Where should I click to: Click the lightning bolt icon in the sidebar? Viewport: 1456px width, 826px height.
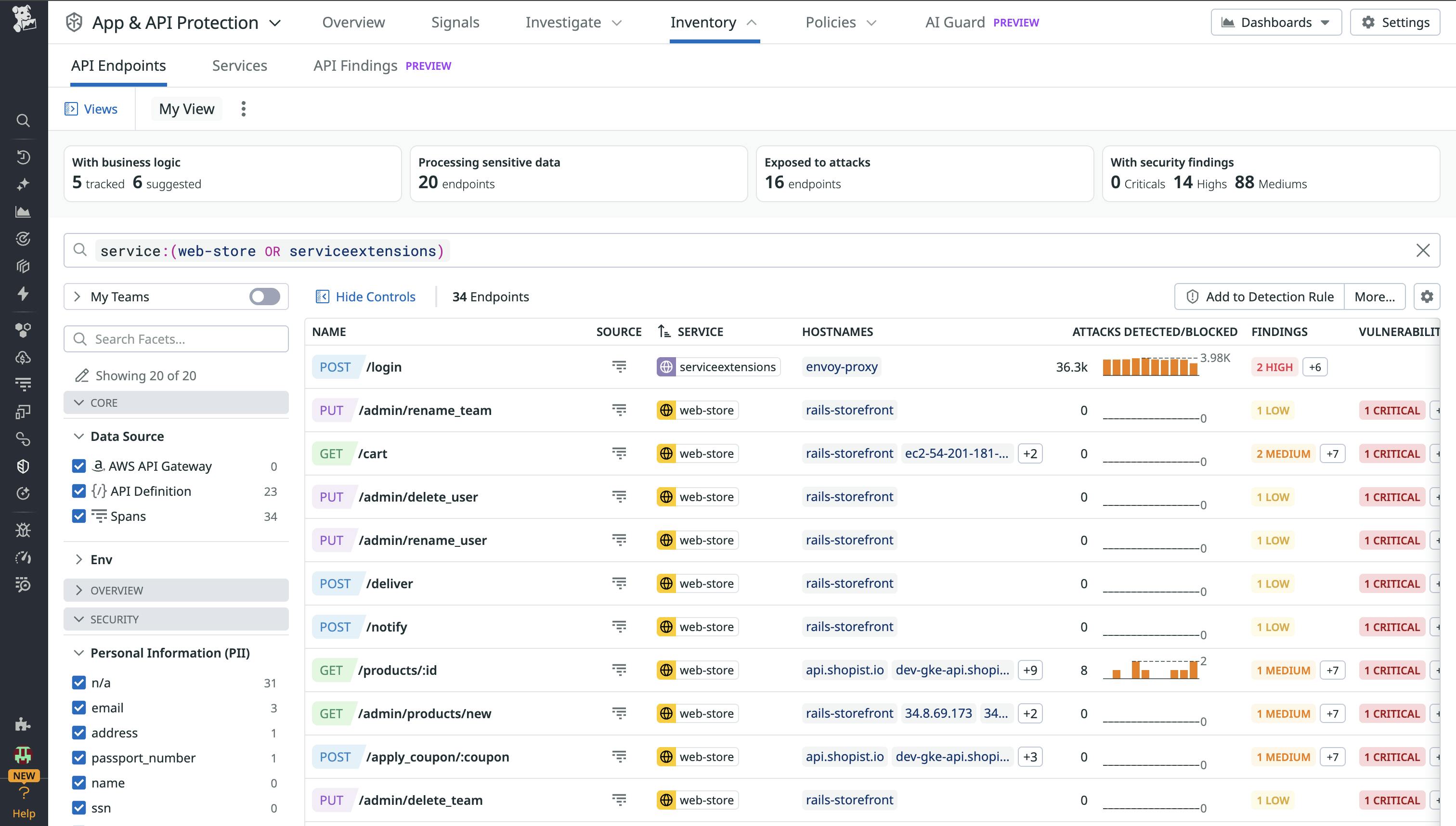23,294
